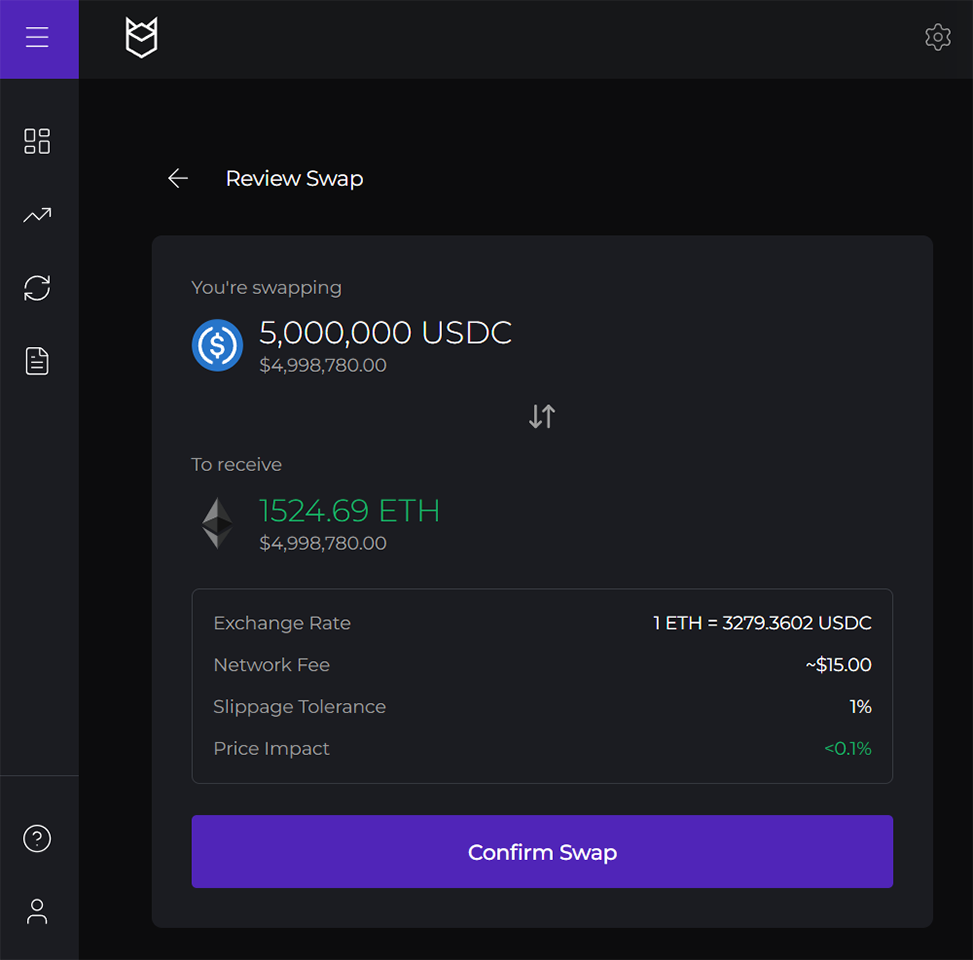Click the fox logo in header

click(141, 38)
